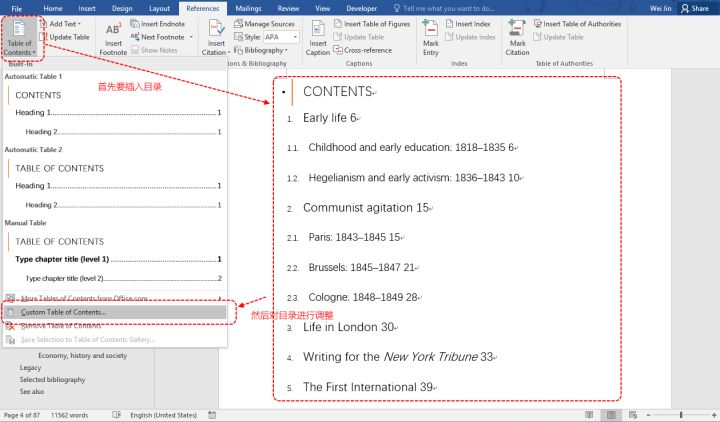This screenshot has height=422, width=720.
Task: Open the Table of Contents dropdown button
Action: tap(19, 38)
